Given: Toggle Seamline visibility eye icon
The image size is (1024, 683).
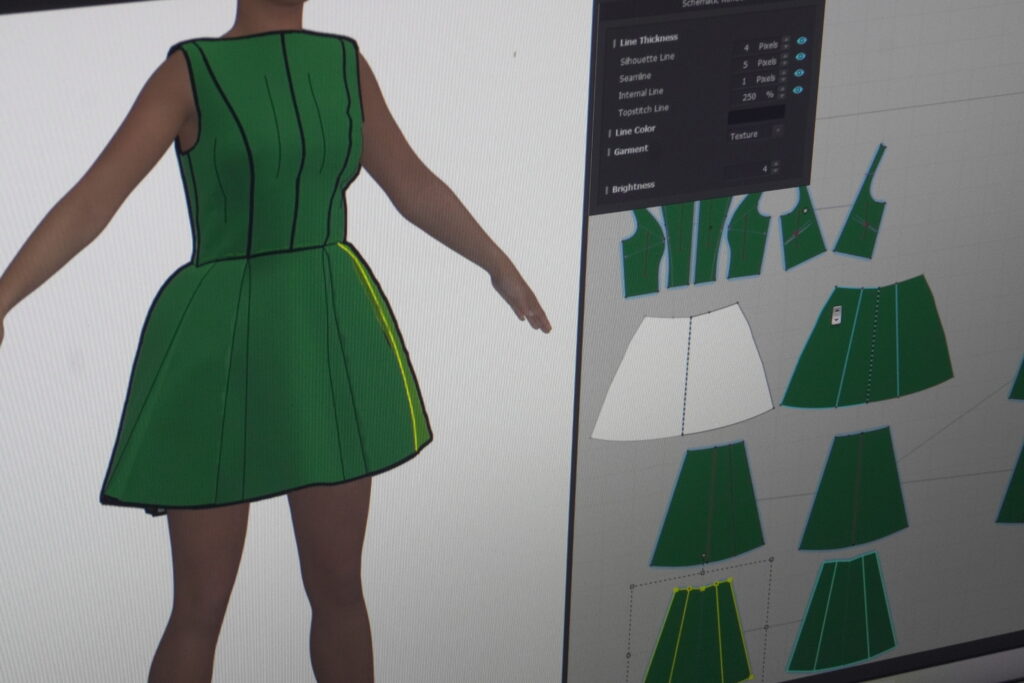Looking at the screenshot, I should (x=800, y=57).
